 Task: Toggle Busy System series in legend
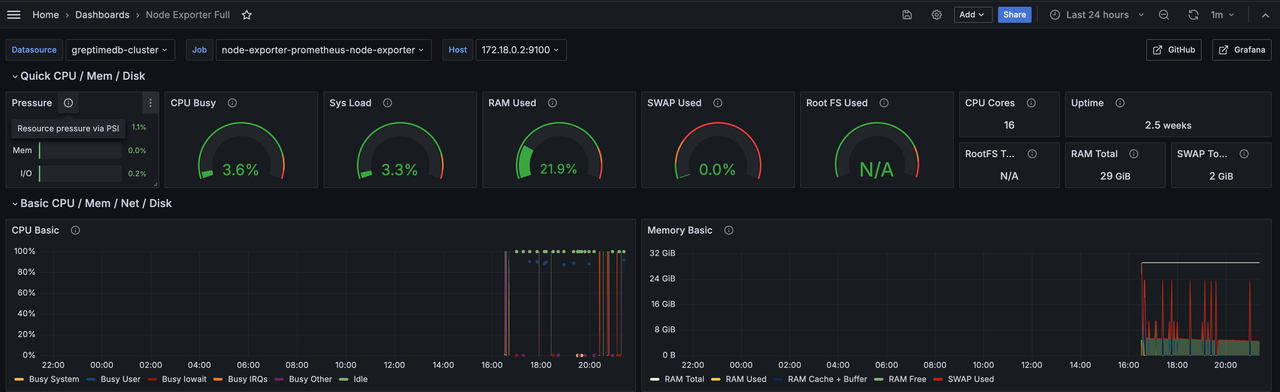click(47, 379)
